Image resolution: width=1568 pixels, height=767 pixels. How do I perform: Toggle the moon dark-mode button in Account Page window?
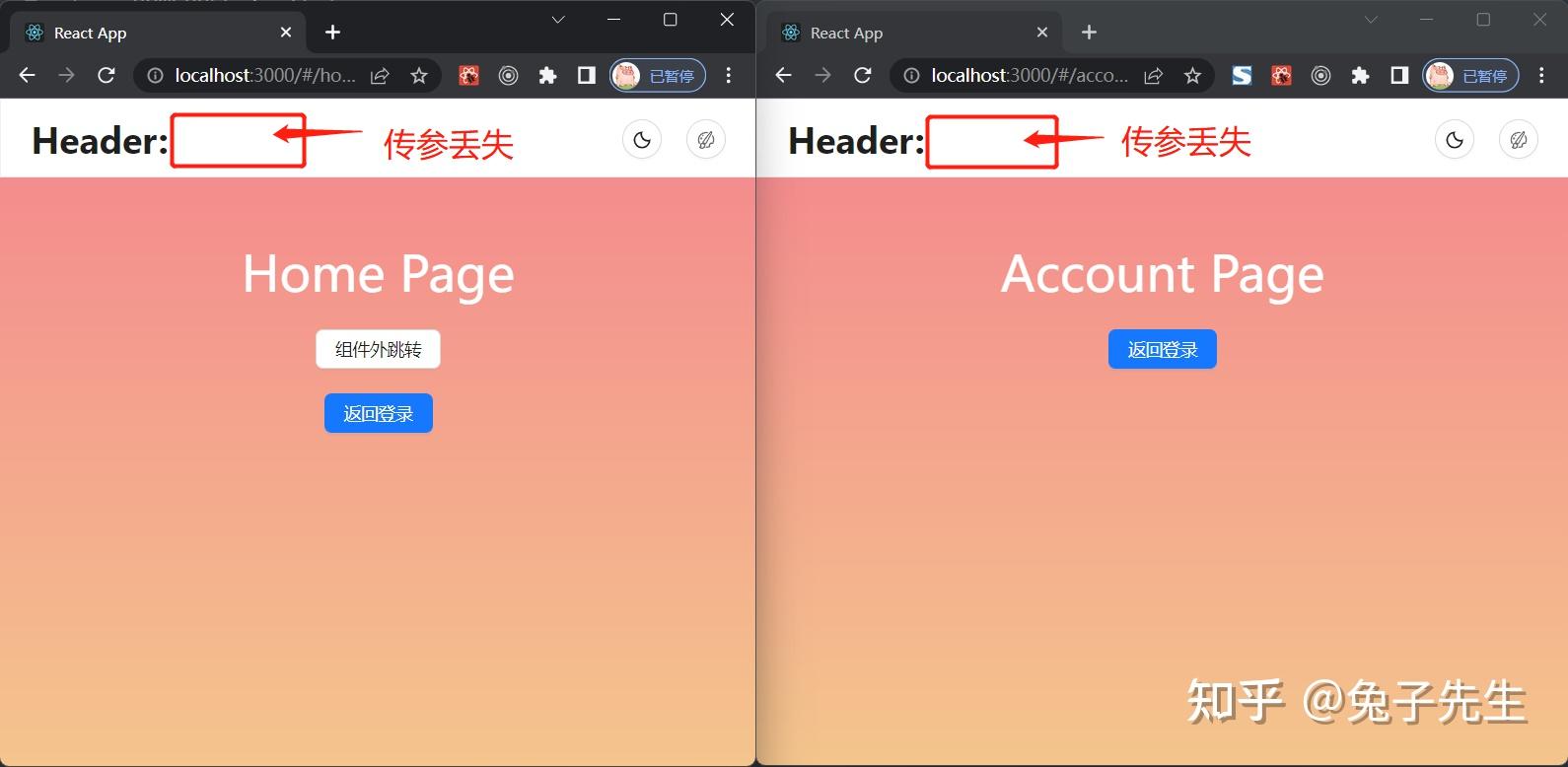pos(1455,140)
